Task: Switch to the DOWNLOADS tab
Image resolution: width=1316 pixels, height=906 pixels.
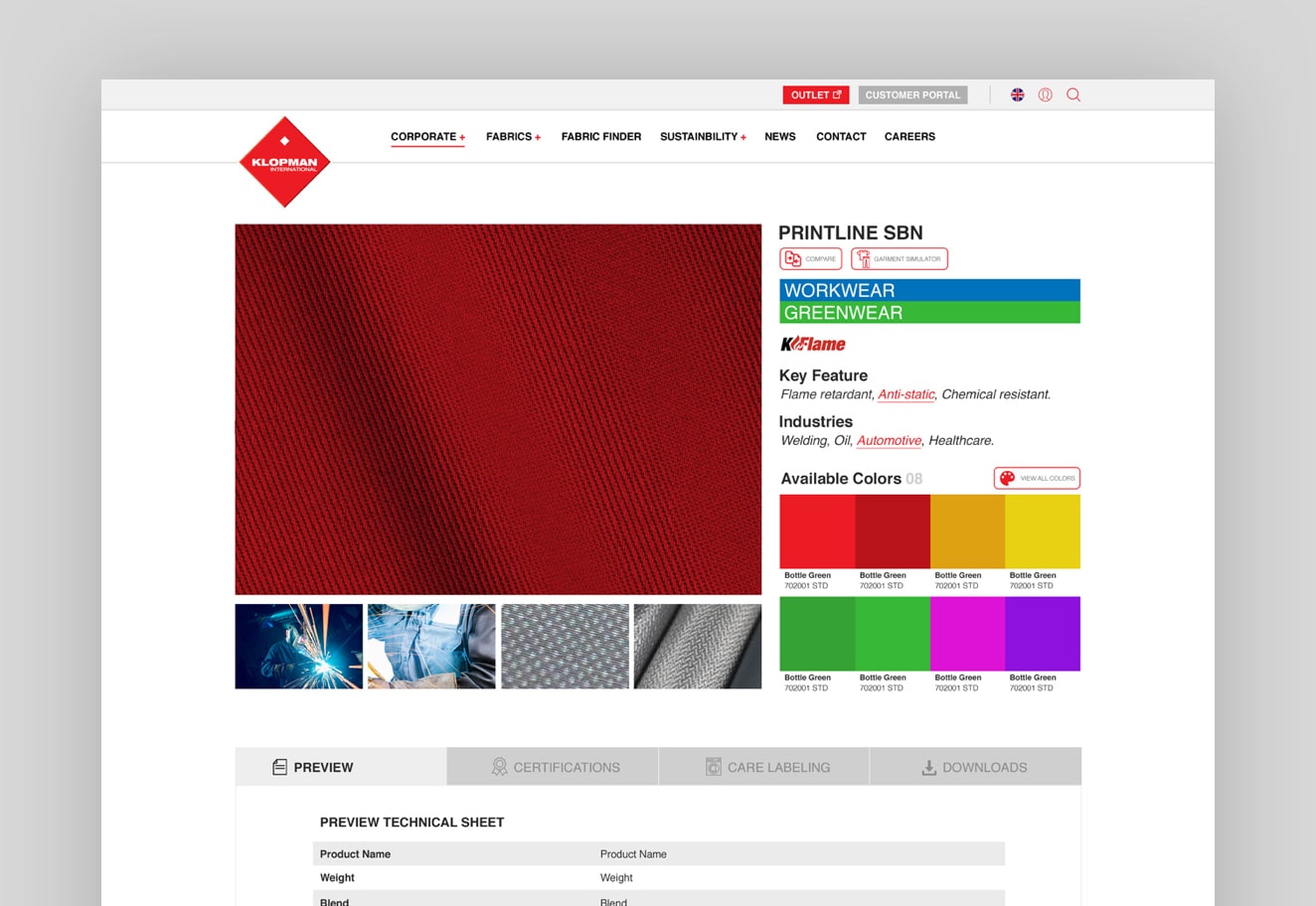Action: point(975,767)
